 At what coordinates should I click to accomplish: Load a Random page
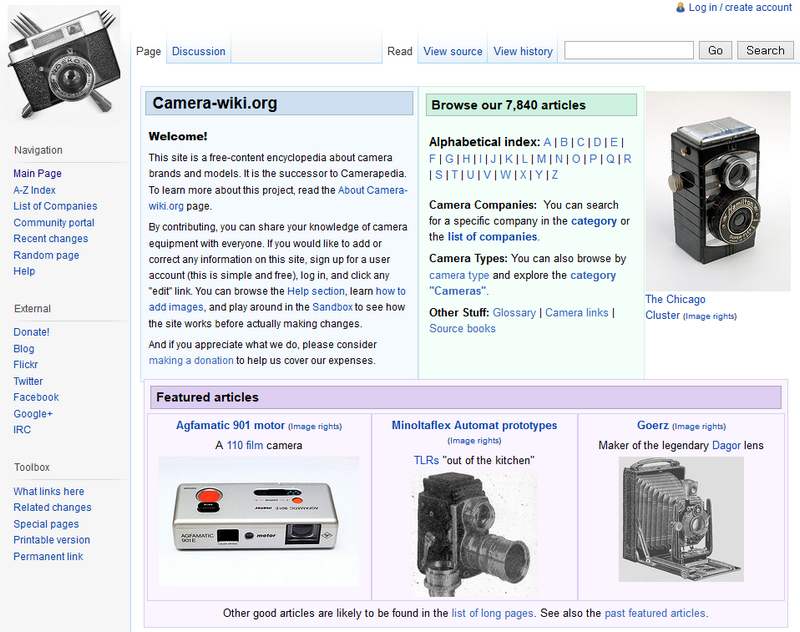[x=46, y=255]
